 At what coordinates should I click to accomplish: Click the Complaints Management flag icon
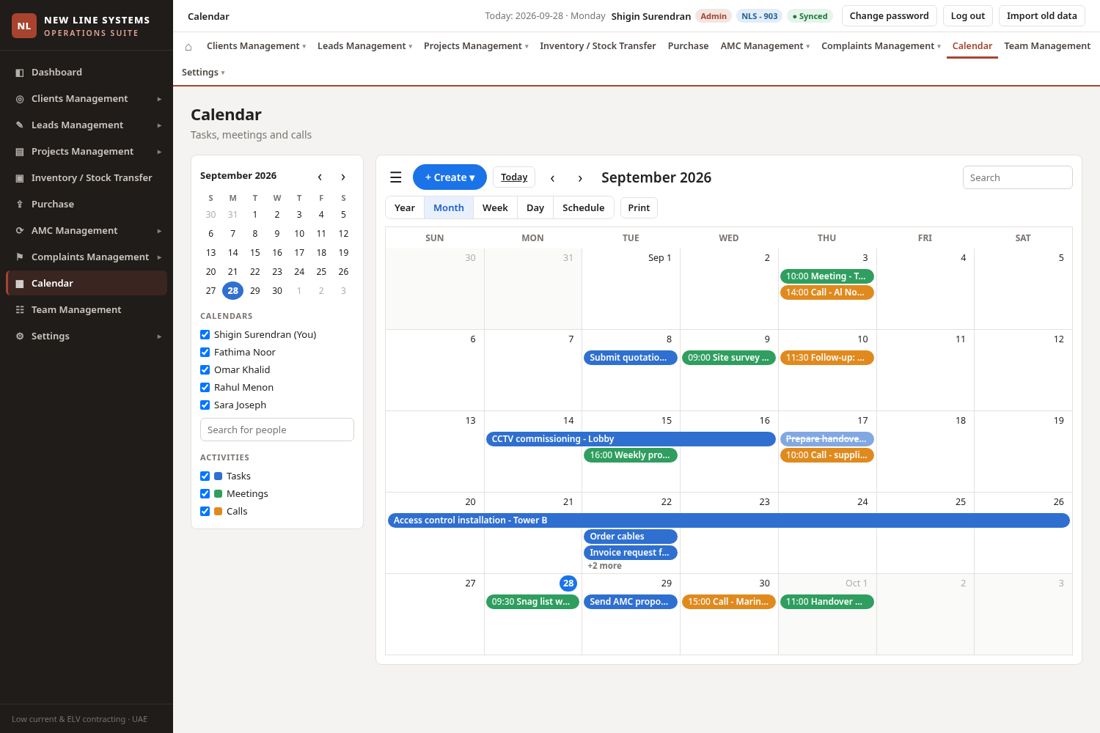20,257
